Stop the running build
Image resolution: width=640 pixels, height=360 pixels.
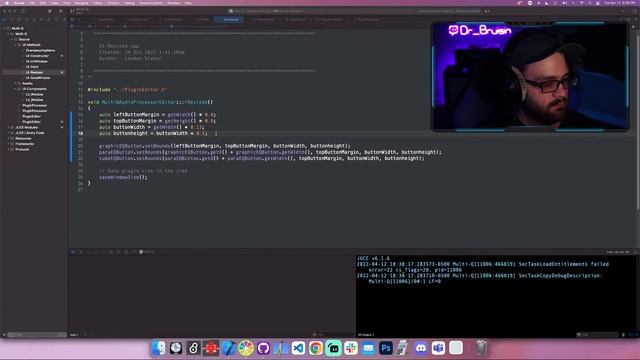50,11
